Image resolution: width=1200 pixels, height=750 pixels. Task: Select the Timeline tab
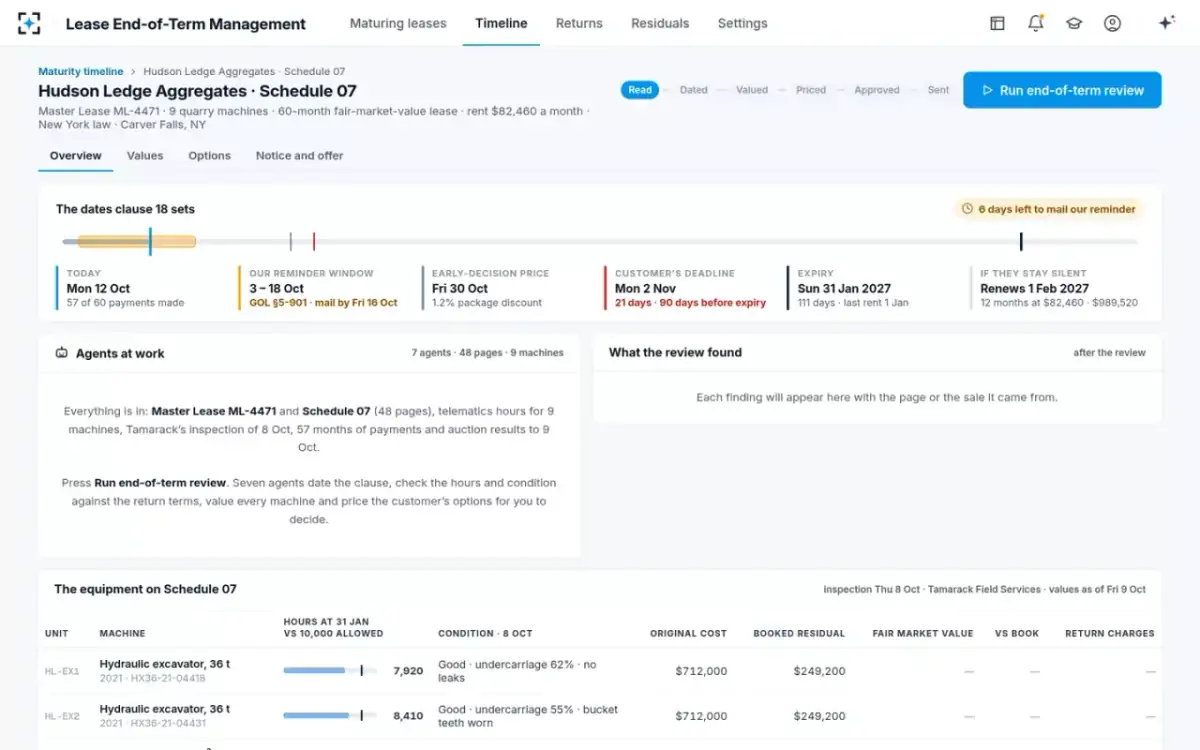click(x=501, y=23)
